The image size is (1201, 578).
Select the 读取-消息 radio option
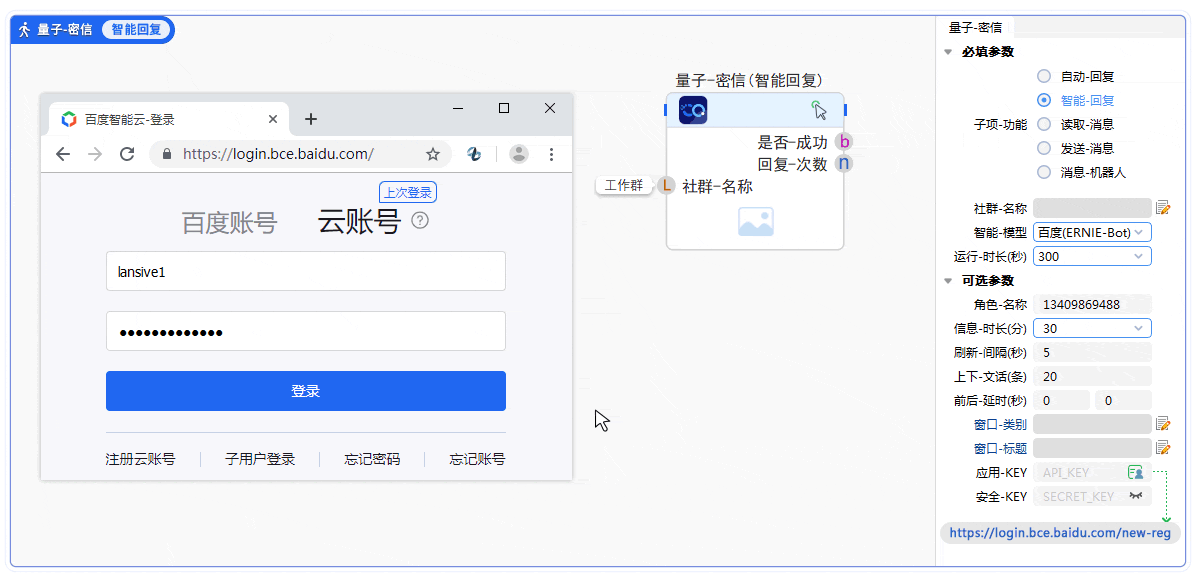tap(1044, 124)
